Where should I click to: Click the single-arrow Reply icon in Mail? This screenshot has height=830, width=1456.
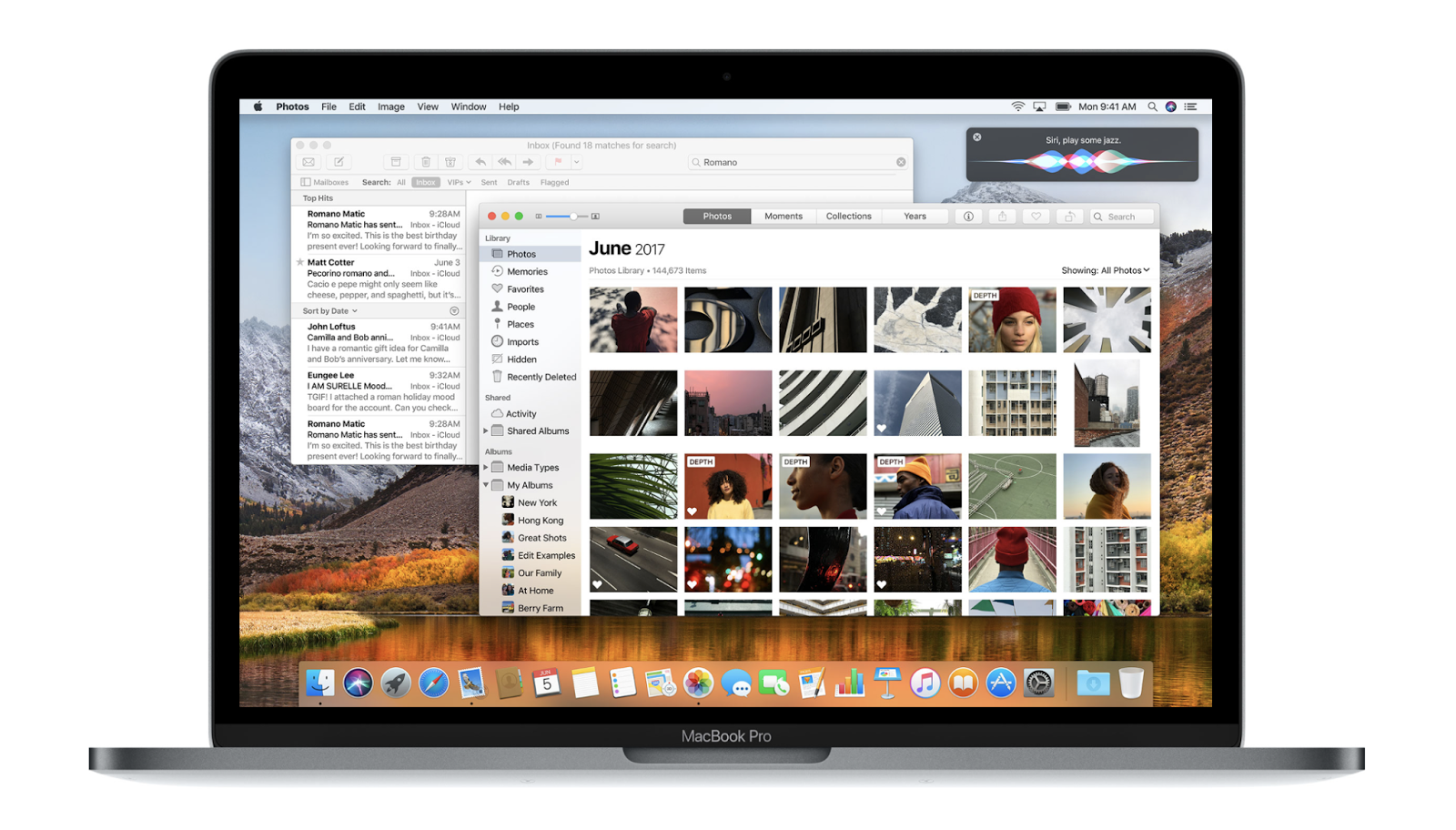tap(480, 162)
